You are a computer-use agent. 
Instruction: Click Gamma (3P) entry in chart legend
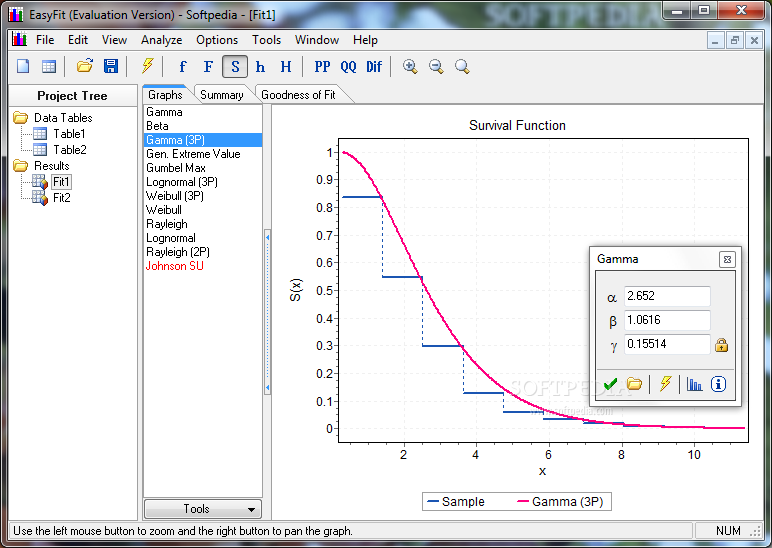tap(560, 502)
